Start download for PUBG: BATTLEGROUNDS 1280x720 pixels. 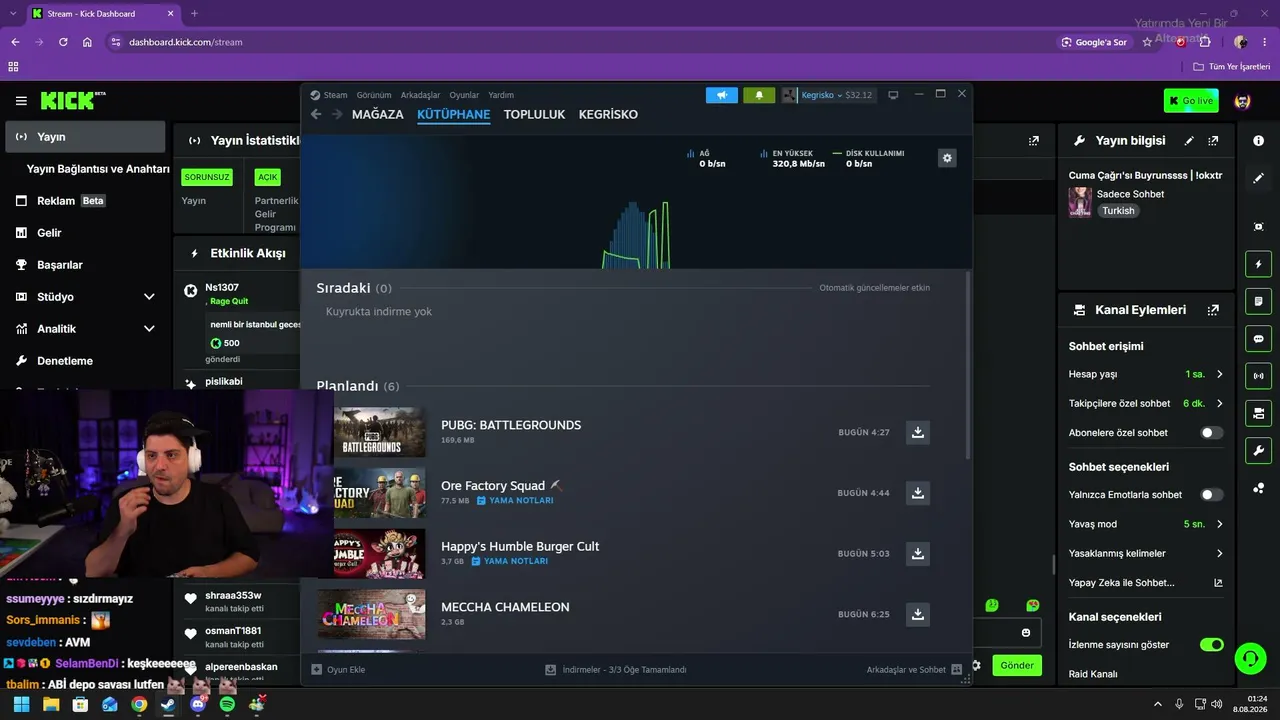918,432
